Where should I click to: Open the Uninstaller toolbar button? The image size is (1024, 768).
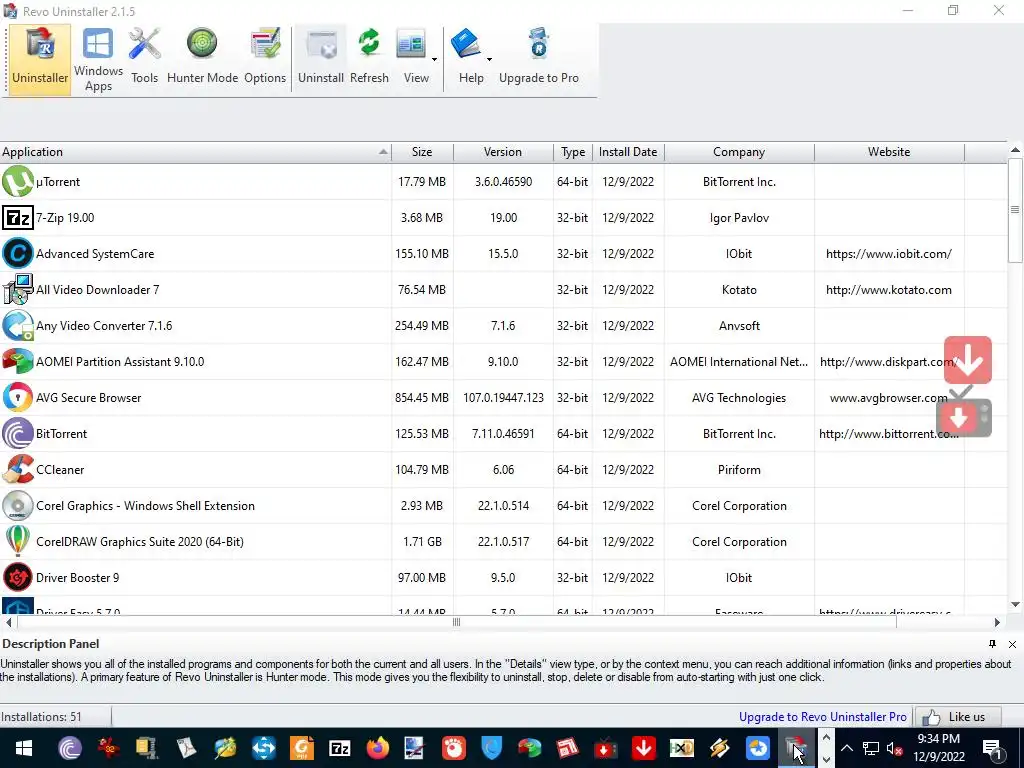(39, 59)
